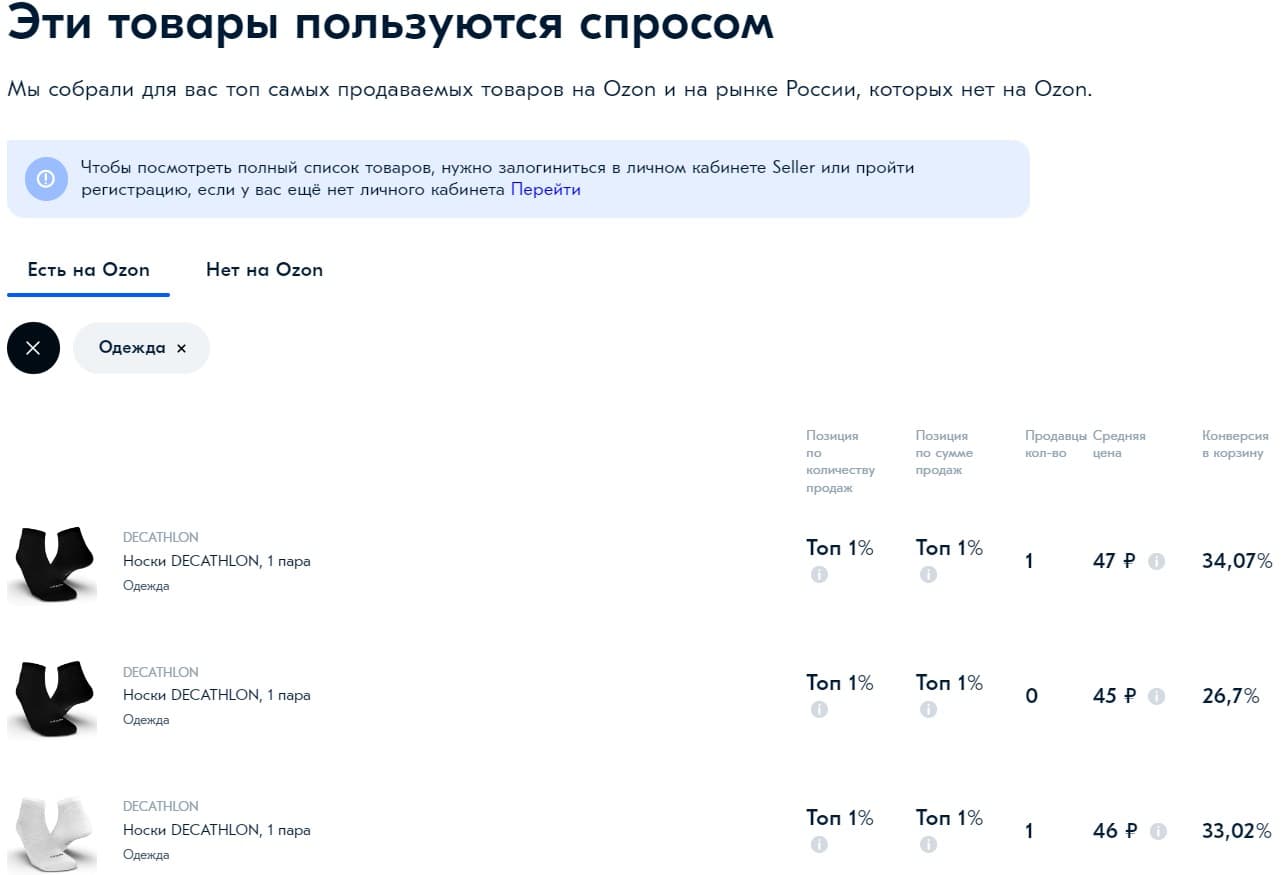The width and height of the screenshot is (1281, 875).
Task: Click the average price 46 ₽
Action: point(1114,831)
